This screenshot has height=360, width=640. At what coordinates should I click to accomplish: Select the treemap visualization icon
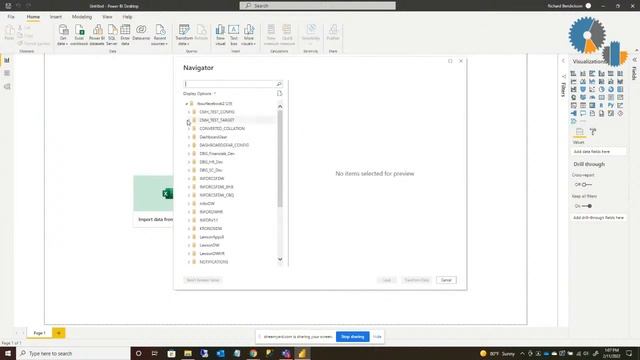pyautogui.click(x=620, y=89)
